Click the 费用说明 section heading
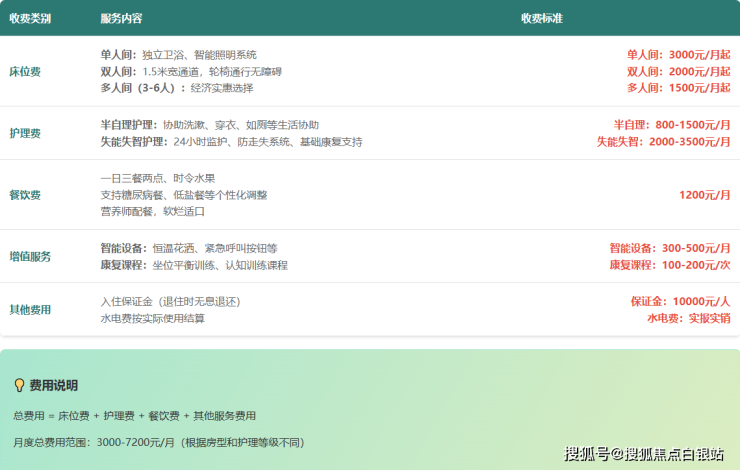Viewport: 740px width, 470px height. coord(53,385)
